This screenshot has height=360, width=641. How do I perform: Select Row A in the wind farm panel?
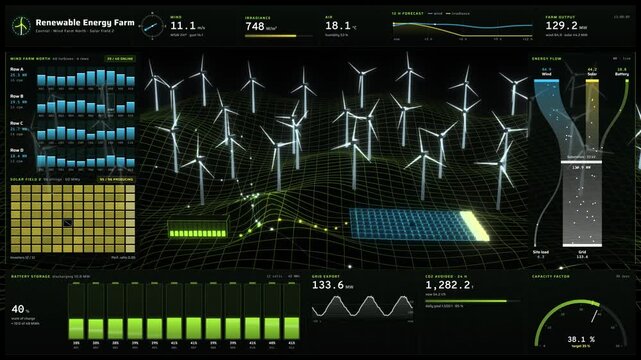(72, 77)
